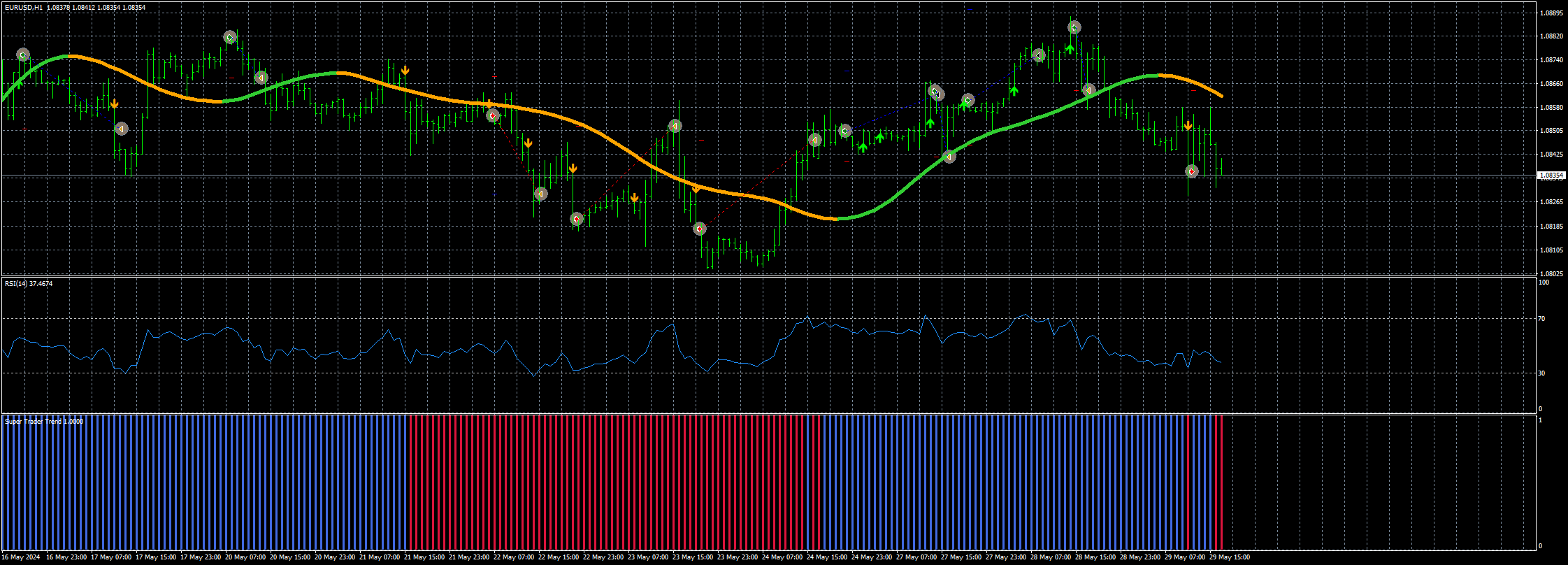Image resolution: width=1568 pixels, height=565 pixels.
Task: Click the 17 May 07:00 time label
Action: [111, 557]
